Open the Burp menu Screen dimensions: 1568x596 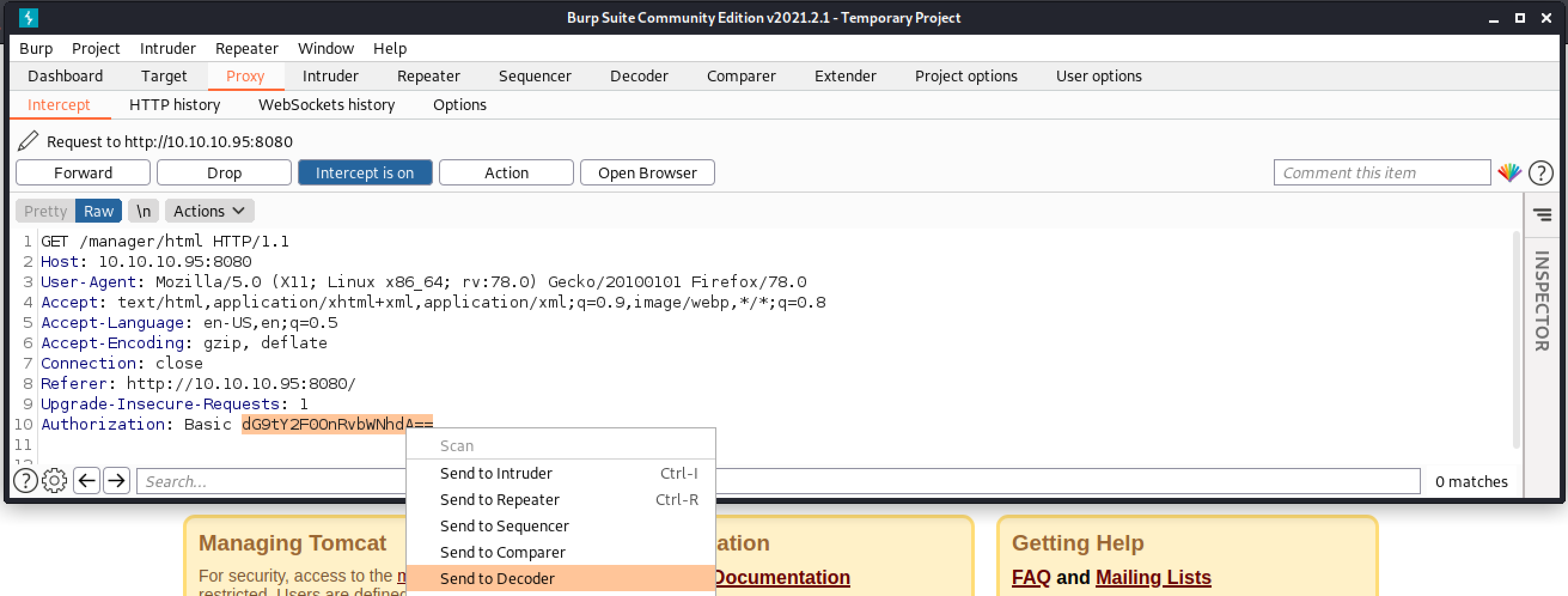[x=36, y=48]
